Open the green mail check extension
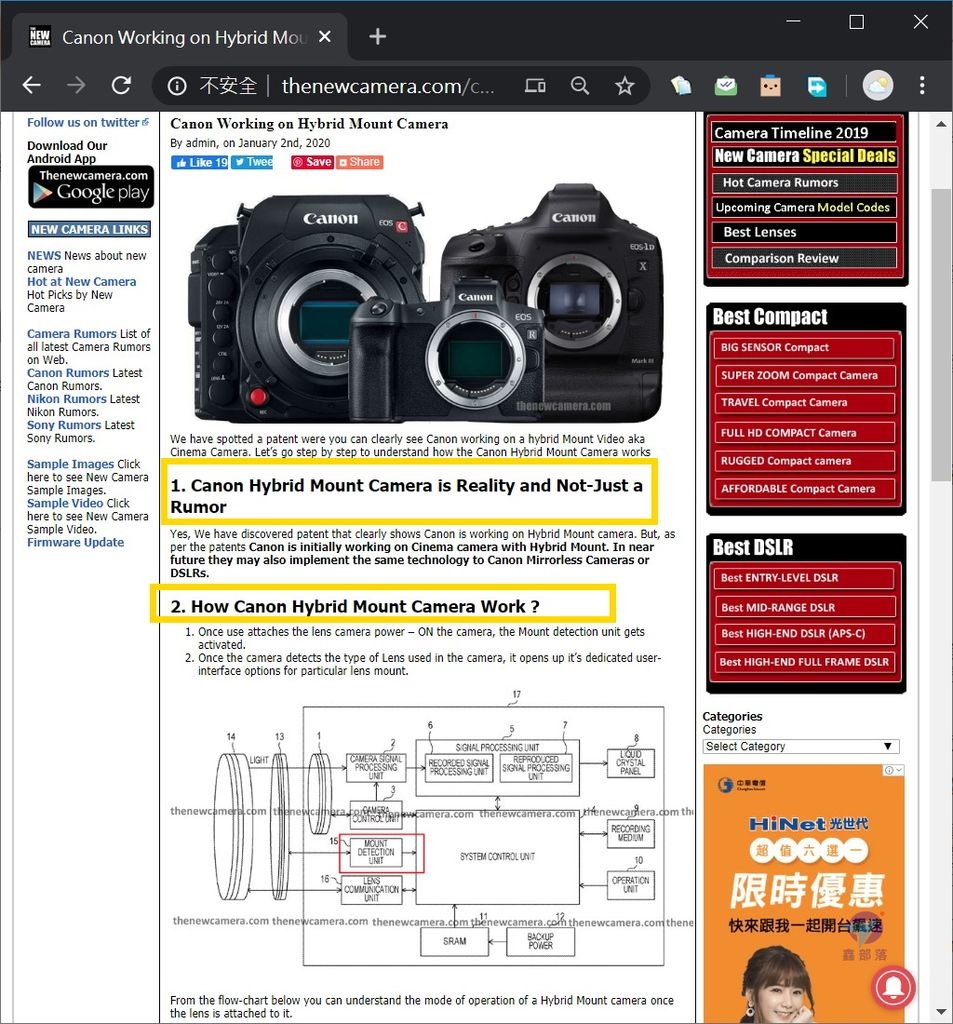 [x=726, y=86]
